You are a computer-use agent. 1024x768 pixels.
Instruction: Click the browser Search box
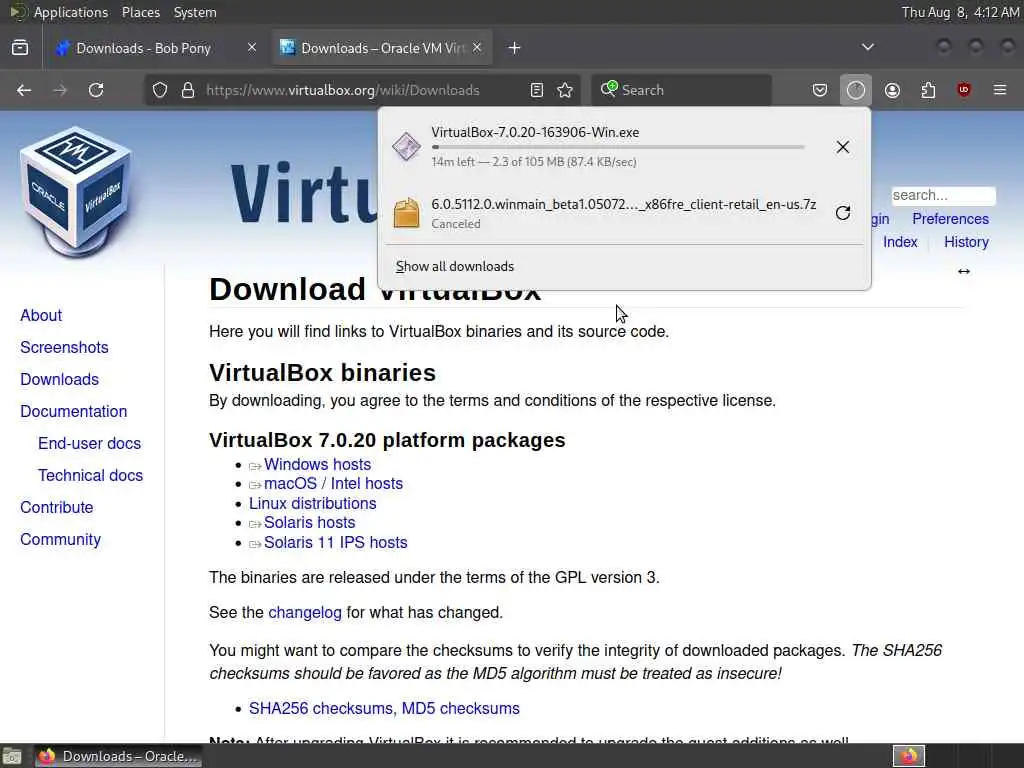[x=681, y=90]
